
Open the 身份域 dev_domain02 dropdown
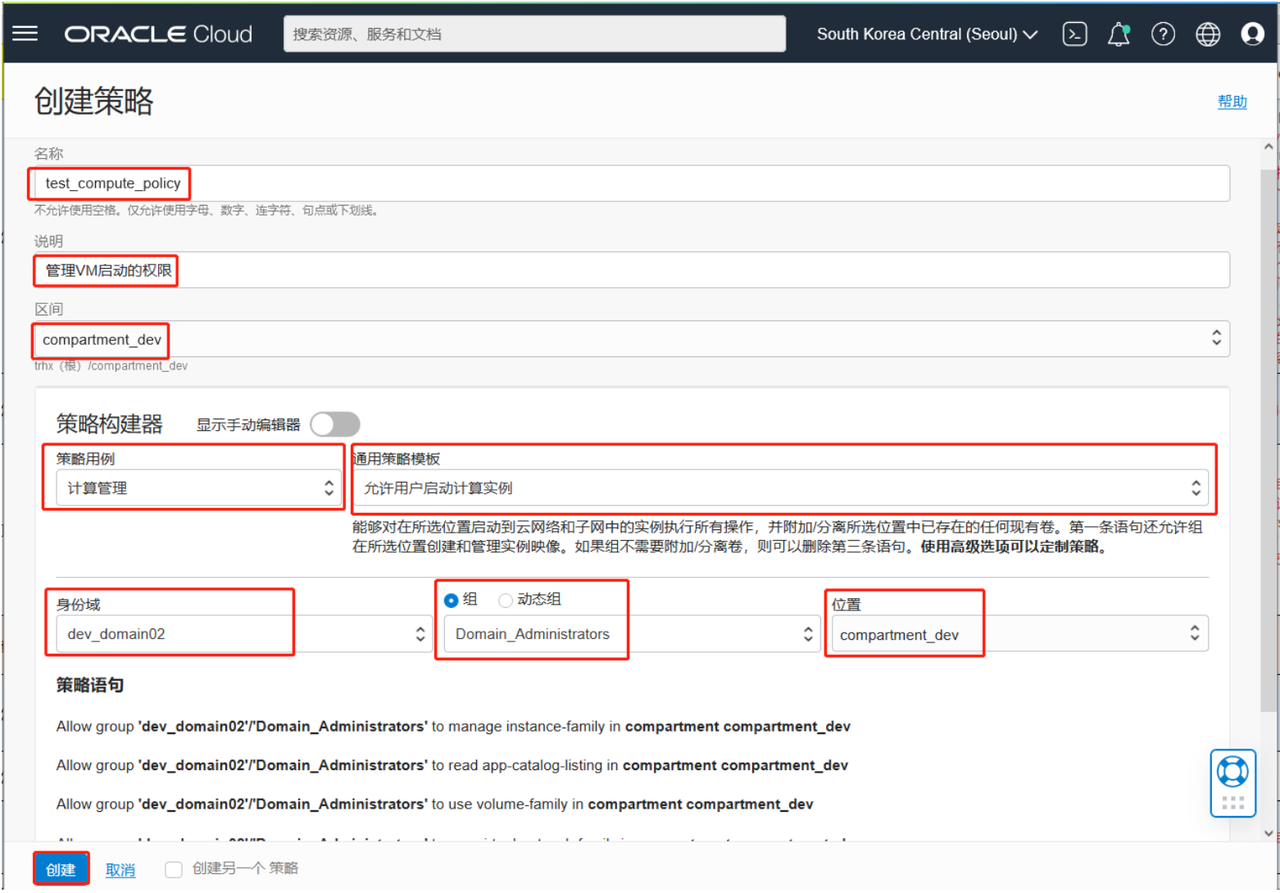(244, 634)
